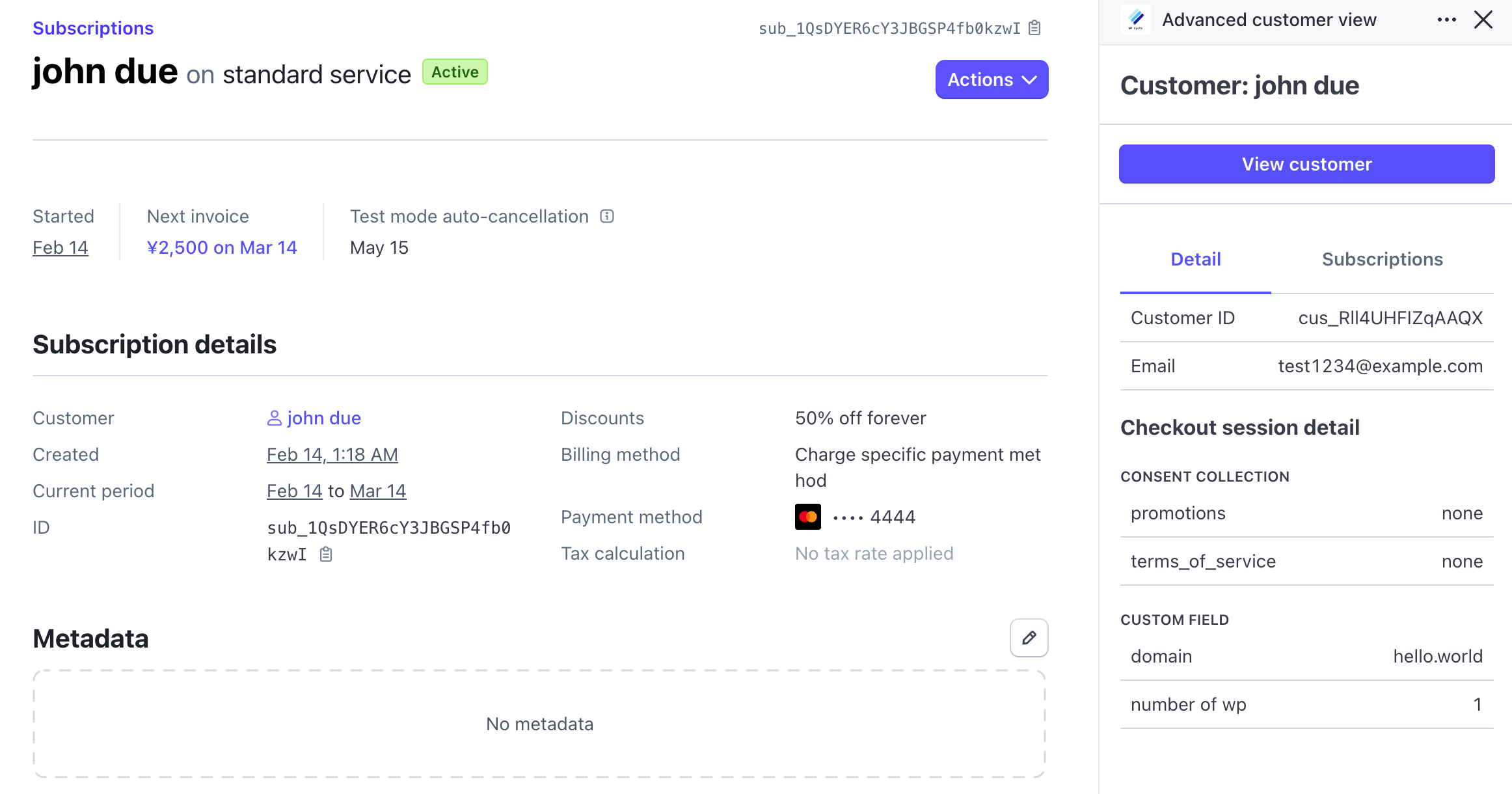Image resolution: width=1512 pixels, height=794 pixels.
Task: Copy subscription ID from page header
Action: [x=1034, y=28]
